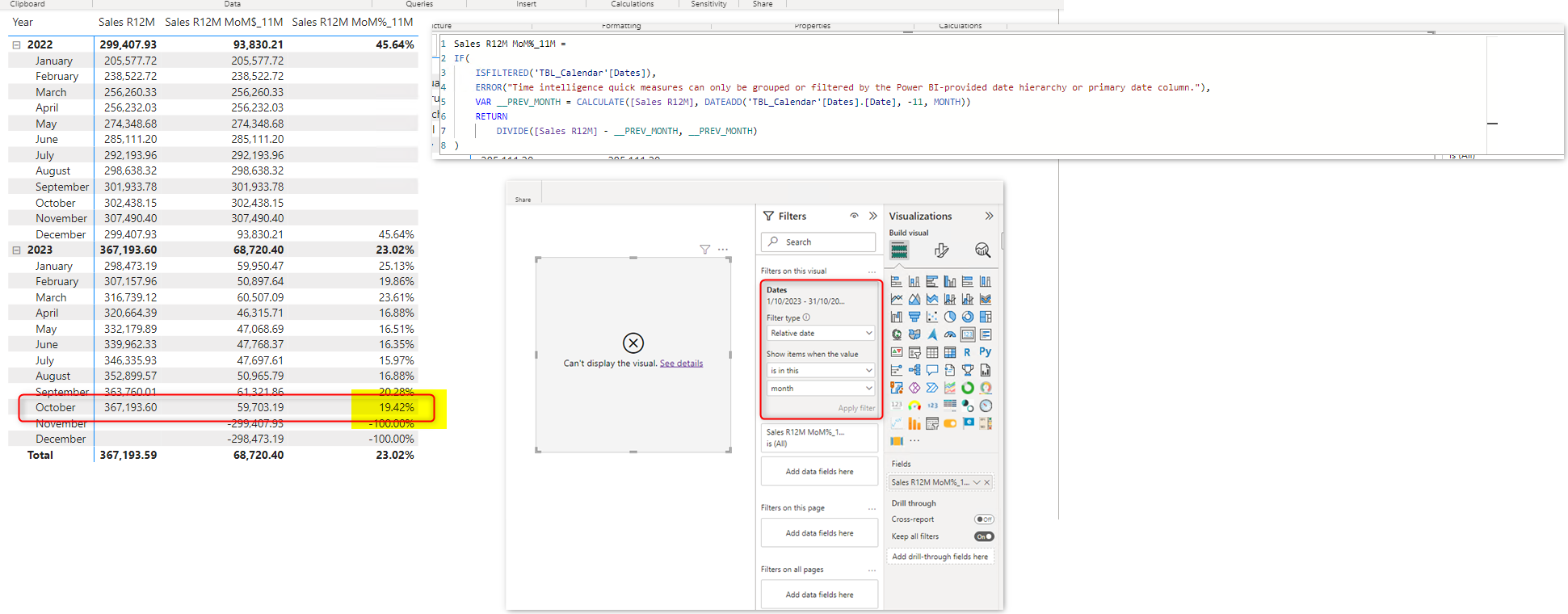The width and height of the screenshot is (1568, 614).
Task: Open the Format visual paintbrush tab
Action: [941, 250]
